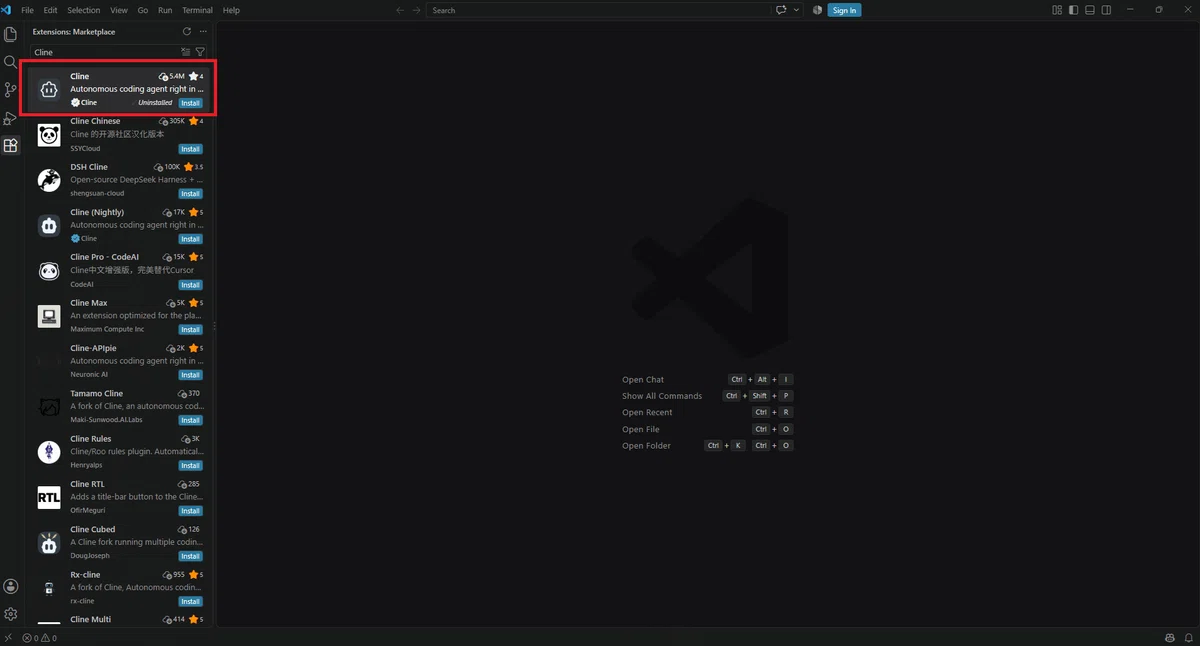This screenshot has height=646, width=1200.
Task: Refresh the Extensions Marketplace list
Action: pyautogui.click(x=186, y=32)
